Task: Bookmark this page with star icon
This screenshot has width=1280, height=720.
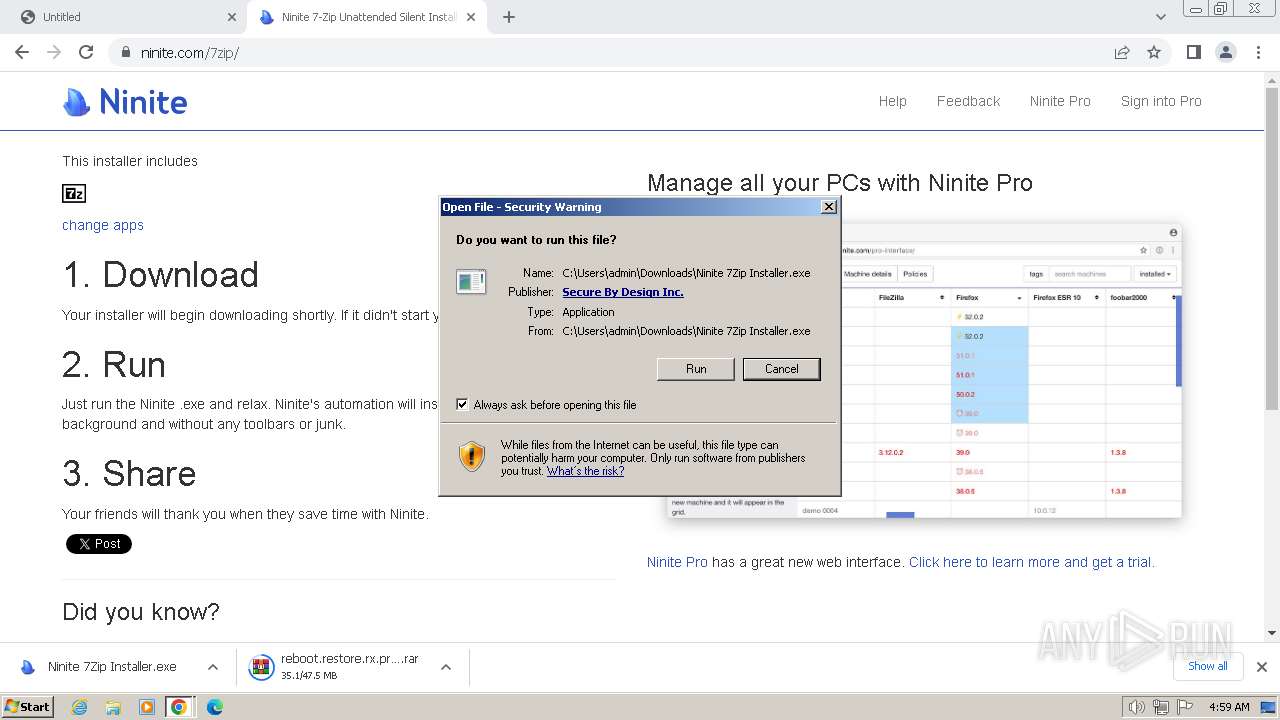Action: (x=1154, y=52)
